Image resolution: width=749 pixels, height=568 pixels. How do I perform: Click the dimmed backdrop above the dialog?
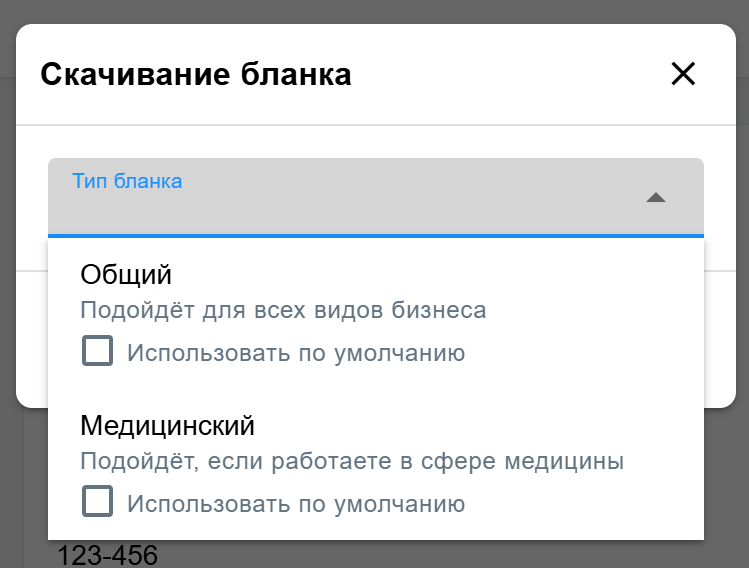click(374, 11)
